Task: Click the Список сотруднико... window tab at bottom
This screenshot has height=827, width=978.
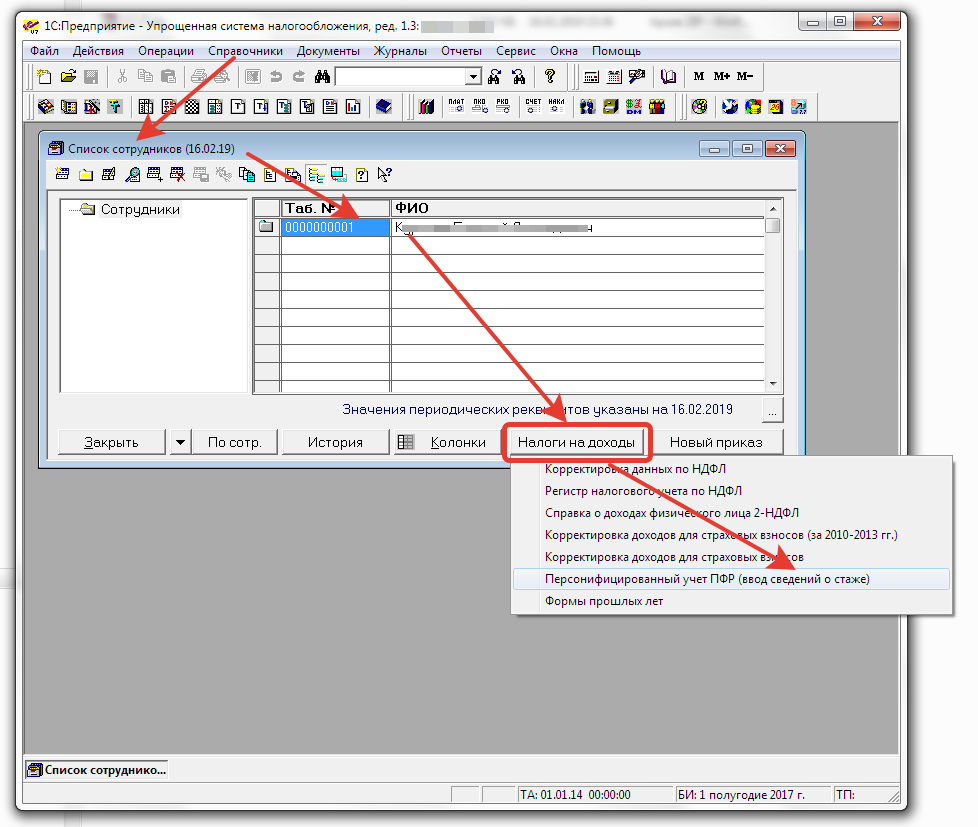Action: click(97, 770)
